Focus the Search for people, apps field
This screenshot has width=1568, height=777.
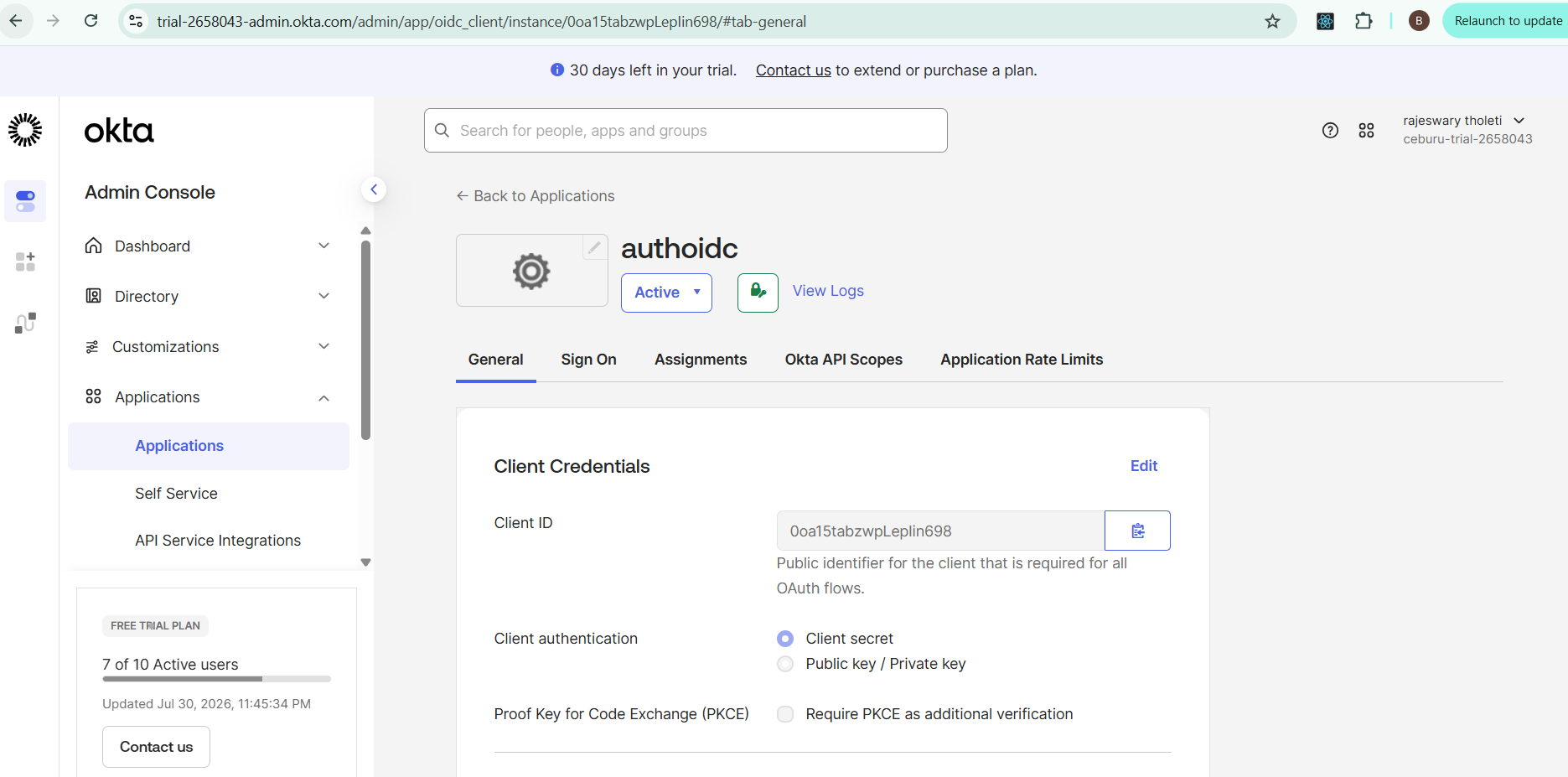coord(686,130)
